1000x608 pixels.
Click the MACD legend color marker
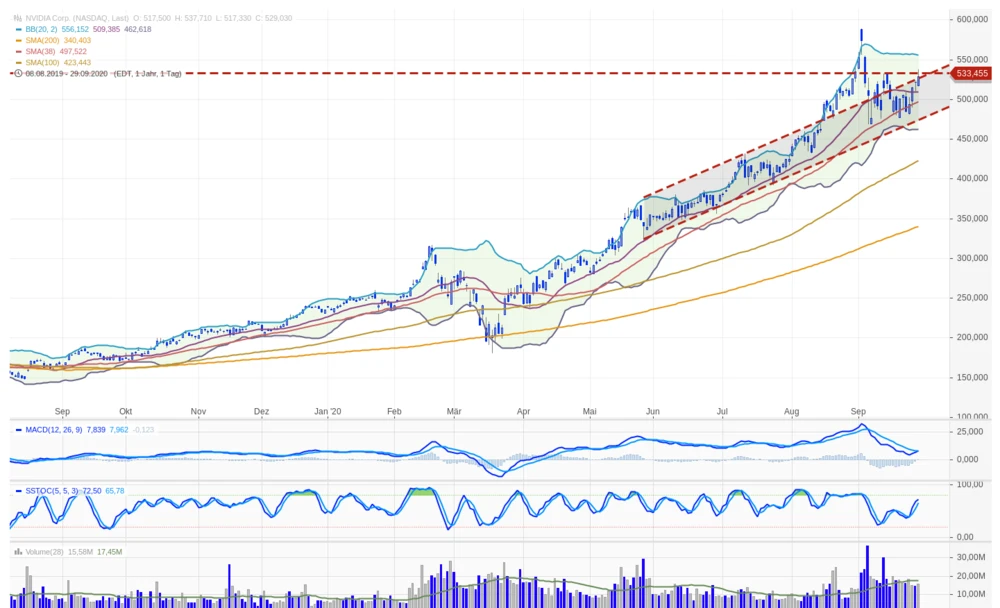click(x=17, y=430)
